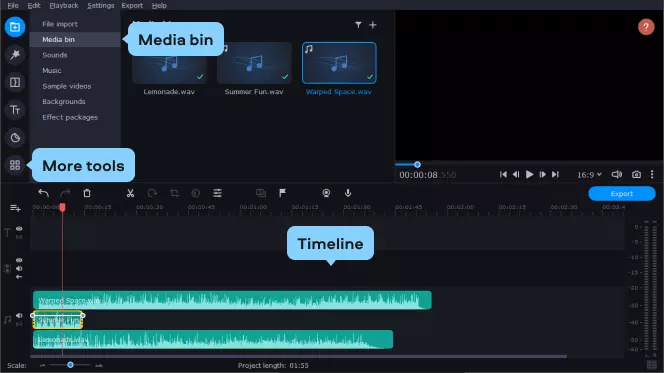This screenshot has width=664, height=373.
Task: Click the Split scissors tool
Action: point(130,193)
